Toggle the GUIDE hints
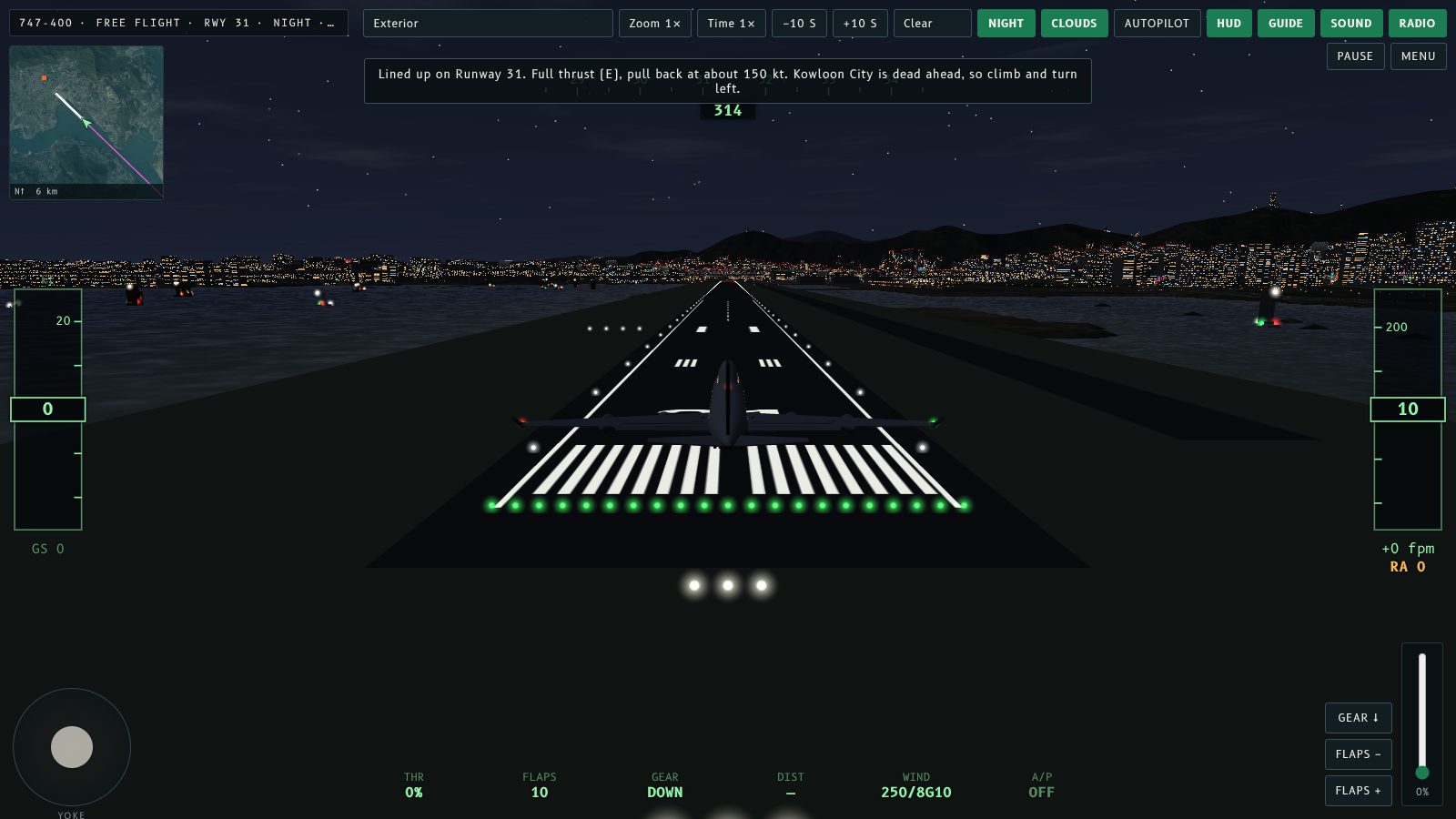Image resolution: width=1456 pixels, height=819 pixels. click(x=1286, y=24)
